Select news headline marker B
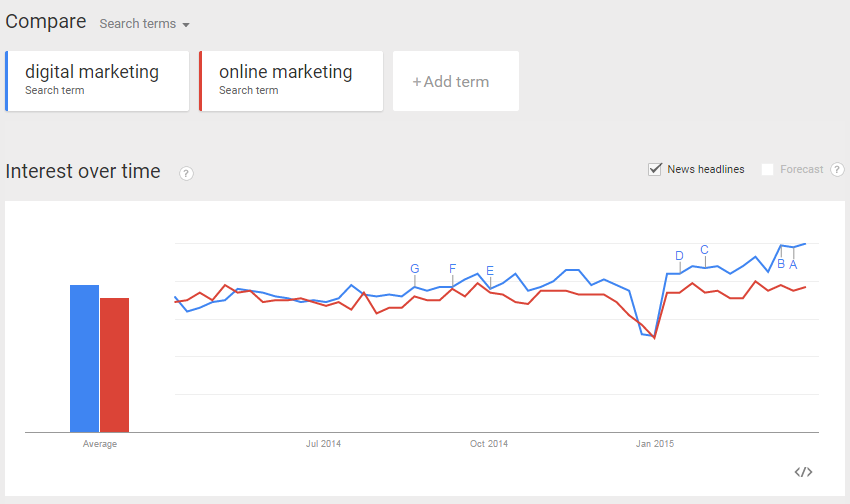 781,264
